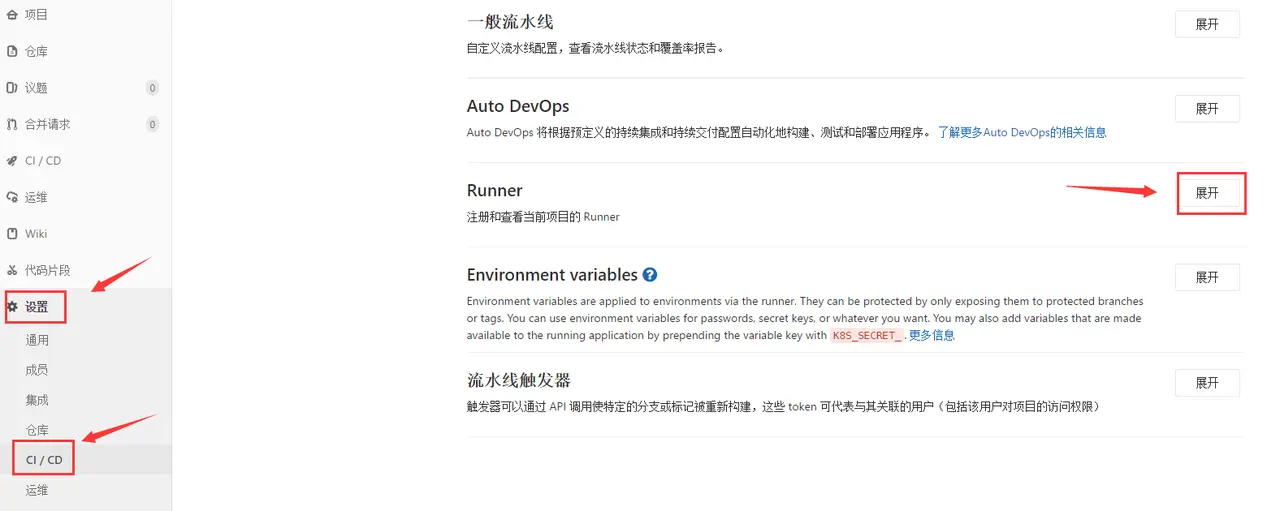The width and height of the screenshot is (1280, 511).
Task: Select 成员 under settings submenu
Action: tap(37, 370)
